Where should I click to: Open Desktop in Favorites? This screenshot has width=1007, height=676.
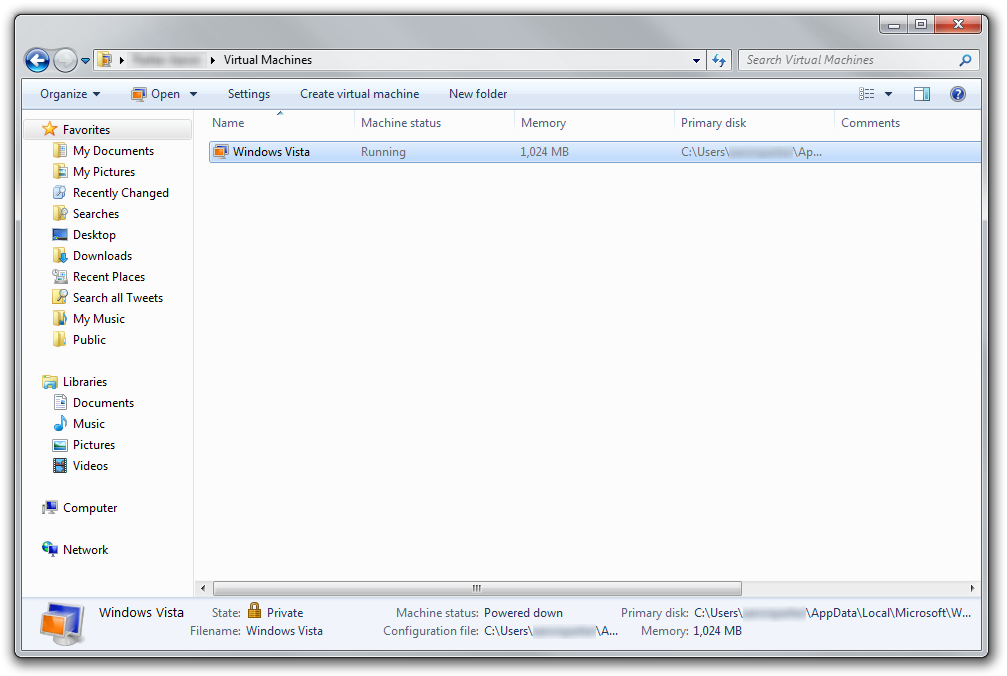click(94, 235)
